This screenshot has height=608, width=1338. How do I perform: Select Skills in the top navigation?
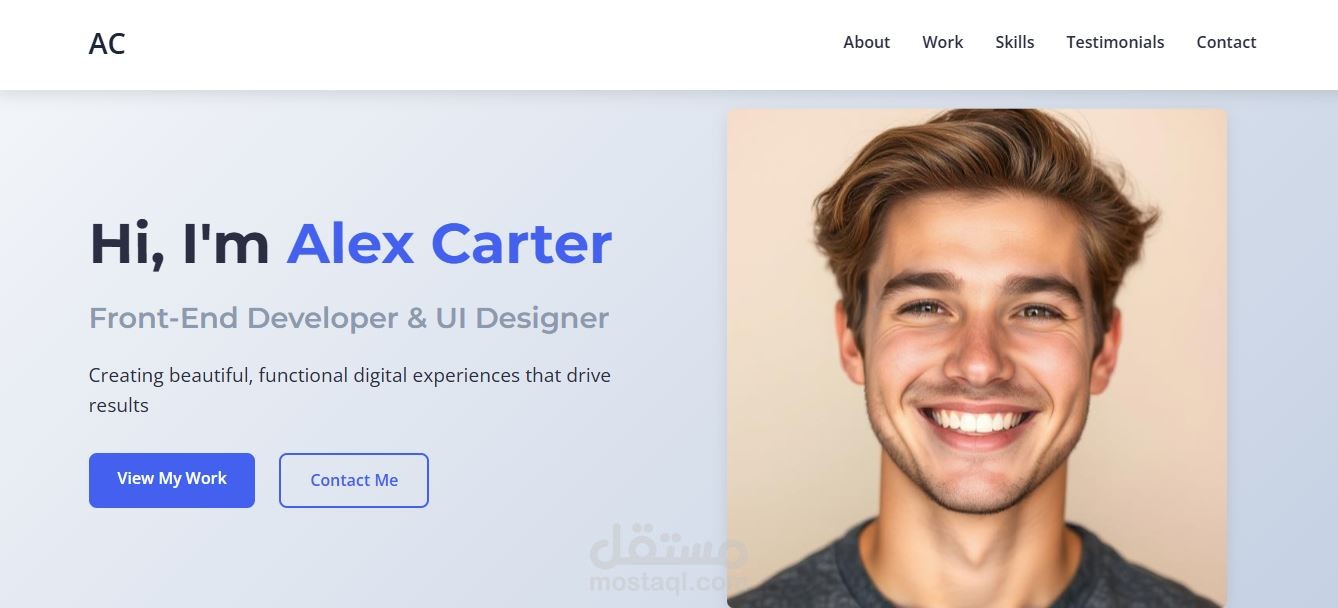(x=1014, y=42)
